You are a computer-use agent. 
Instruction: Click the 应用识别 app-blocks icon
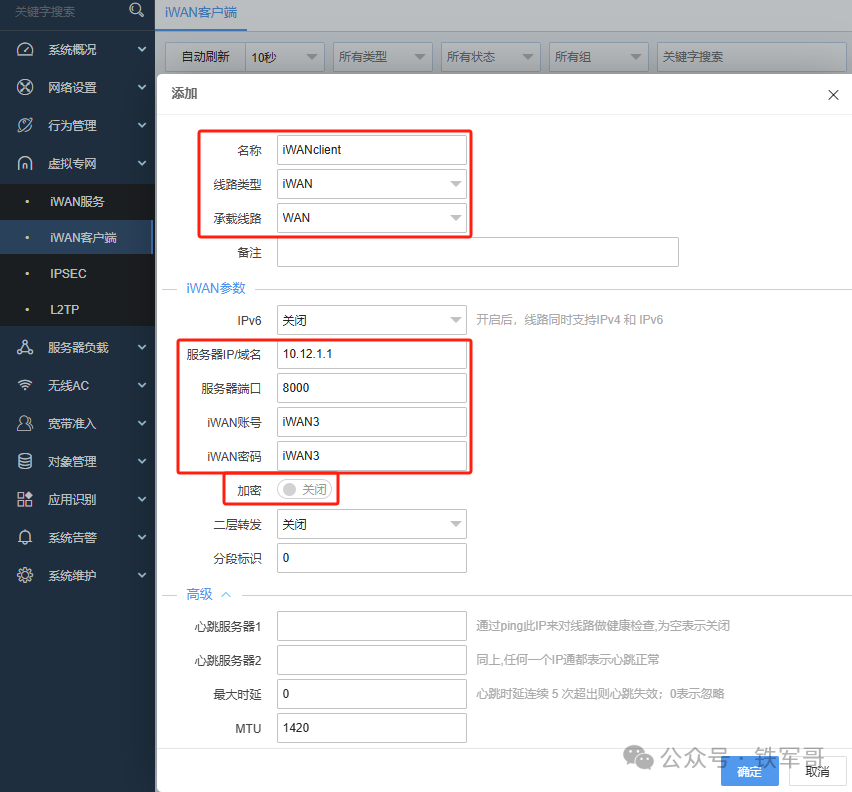(24, 499)
